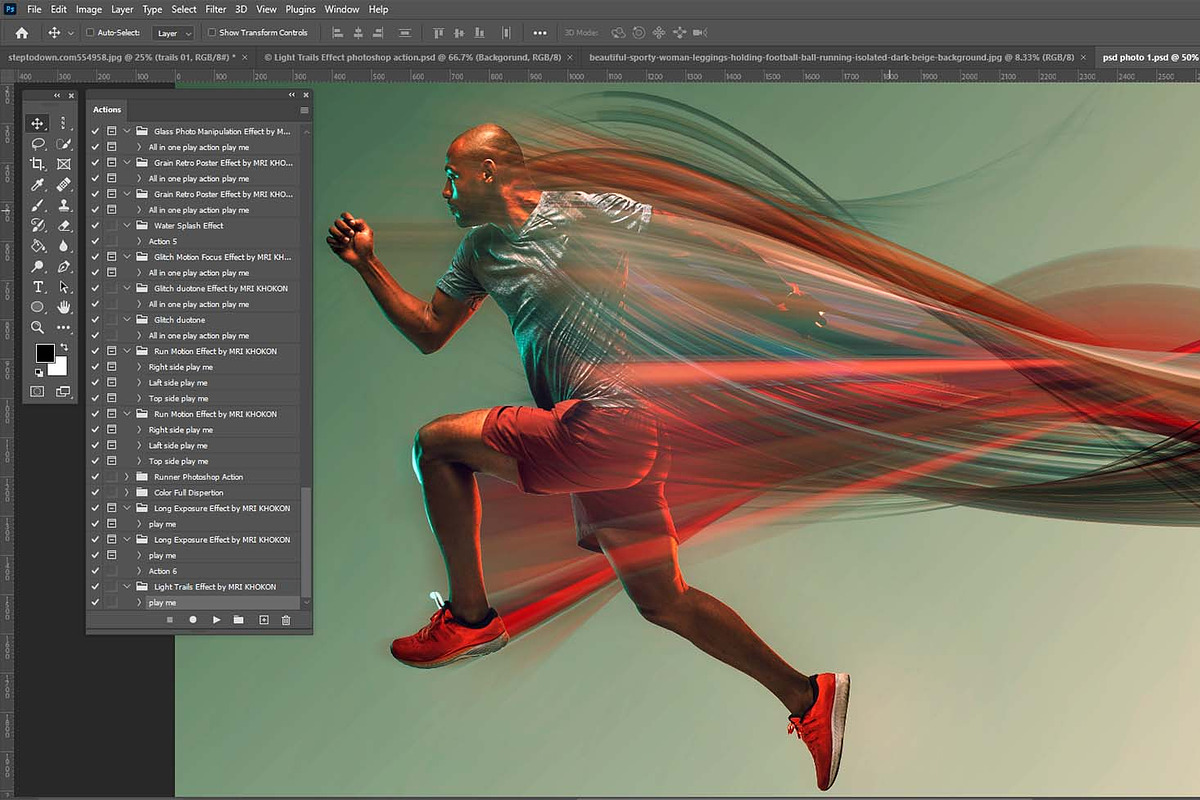This screenshot has width=1200, height=800.
Task: Play the selected action using the play icon
Action: (217, 620)
